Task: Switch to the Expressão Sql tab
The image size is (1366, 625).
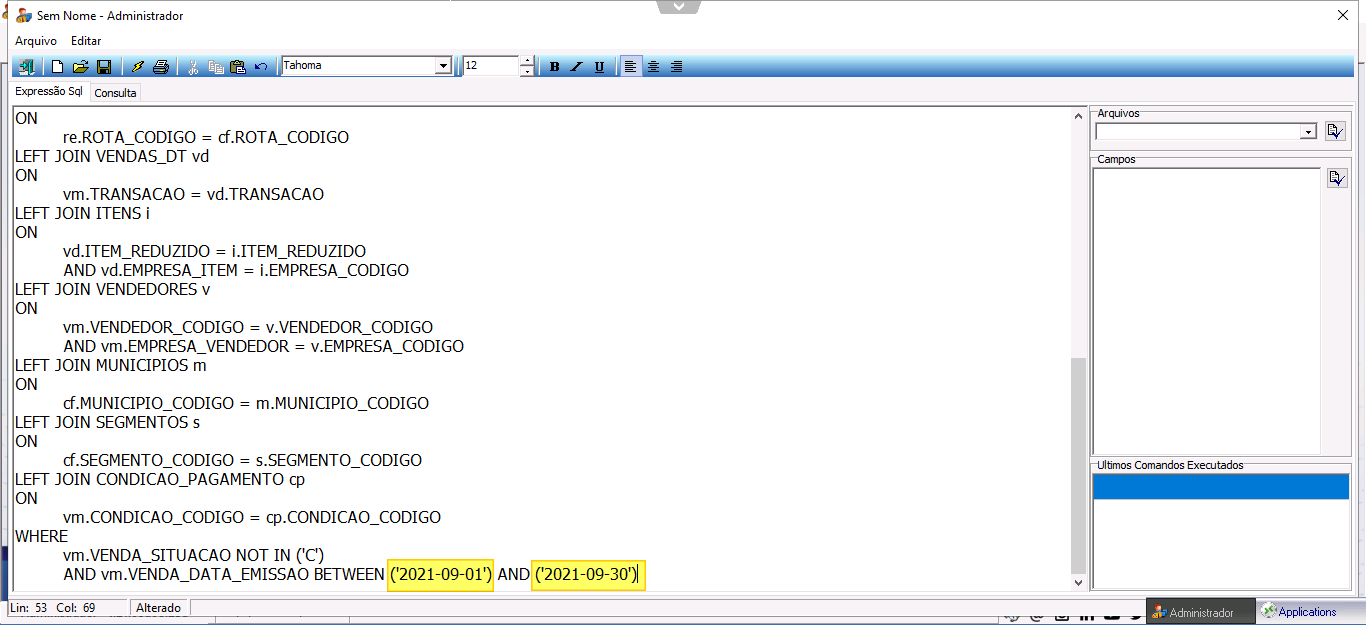Action: coord(49,91)
